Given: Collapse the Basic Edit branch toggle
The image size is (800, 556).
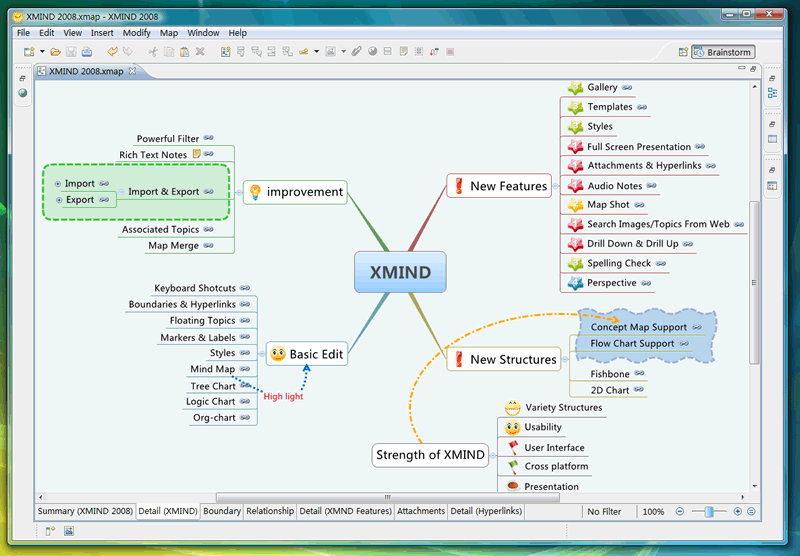Looking at the screenshot, I should (x=262, y=353).
